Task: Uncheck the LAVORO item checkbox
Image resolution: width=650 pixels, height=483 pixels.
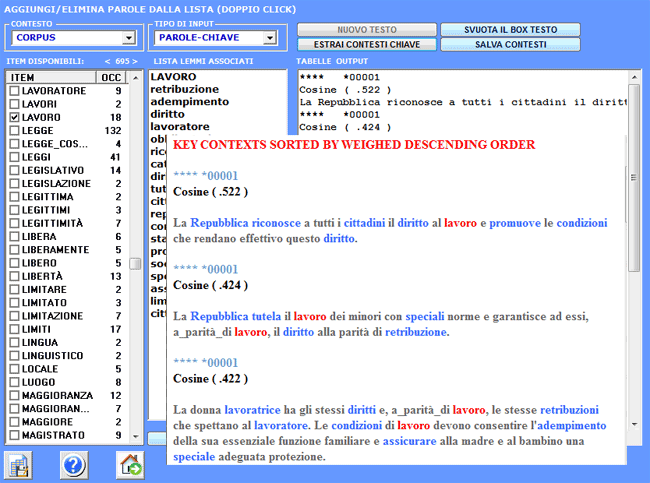Action: point(15,117)
